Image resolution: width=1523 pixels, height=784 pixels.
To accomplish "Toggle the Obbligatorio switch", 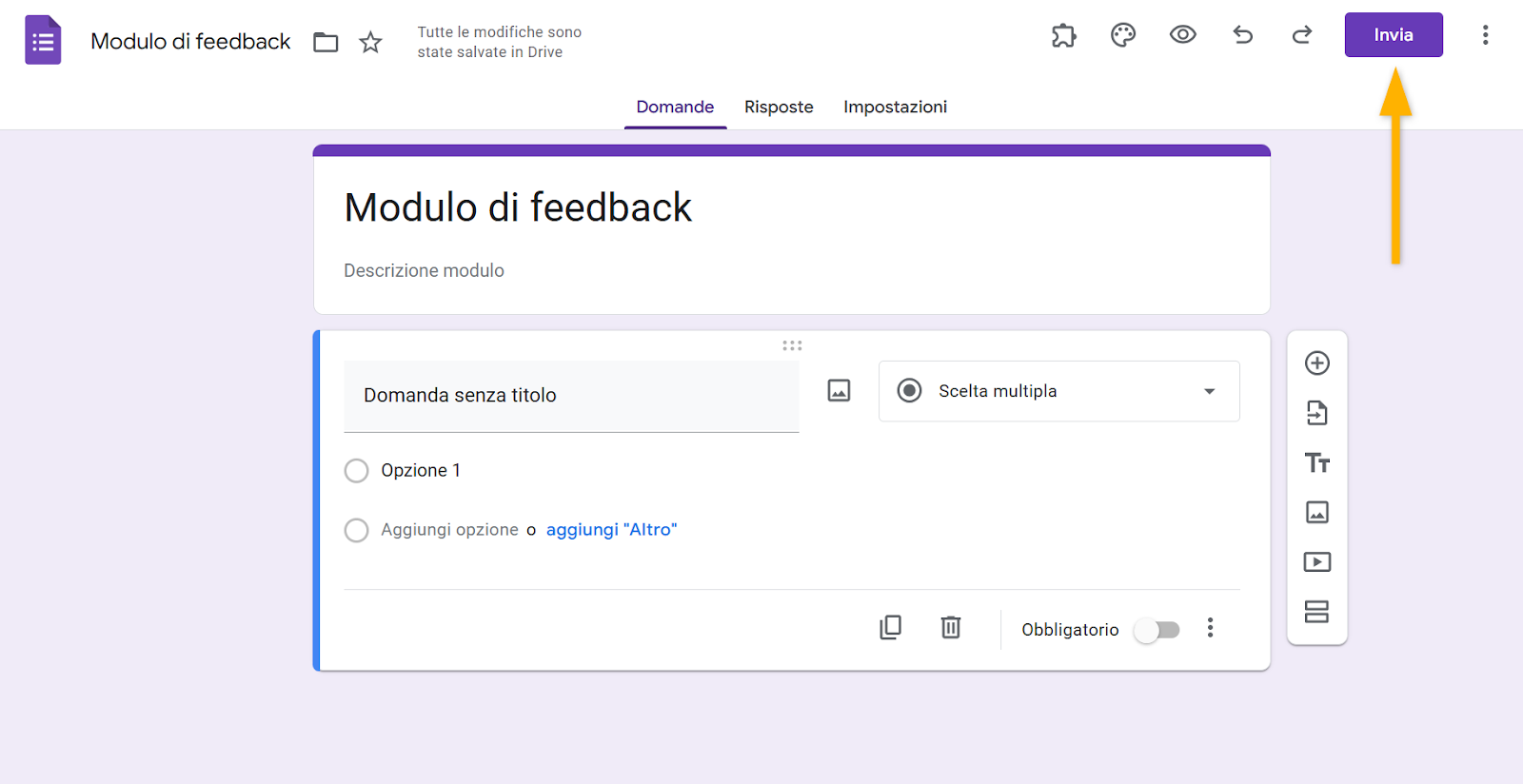I will 1157,630.
